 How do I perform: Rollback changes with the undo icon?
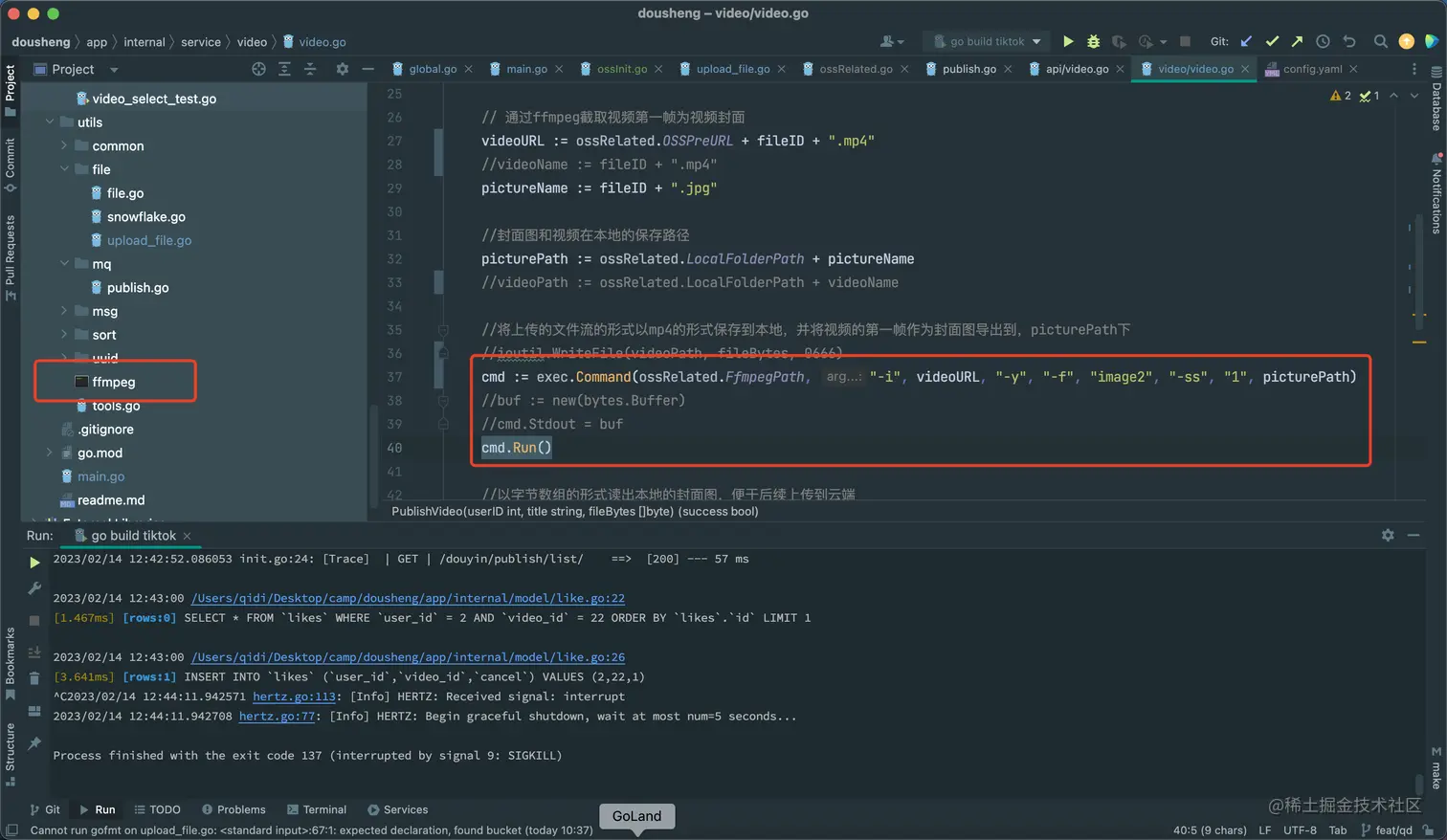1349,41
